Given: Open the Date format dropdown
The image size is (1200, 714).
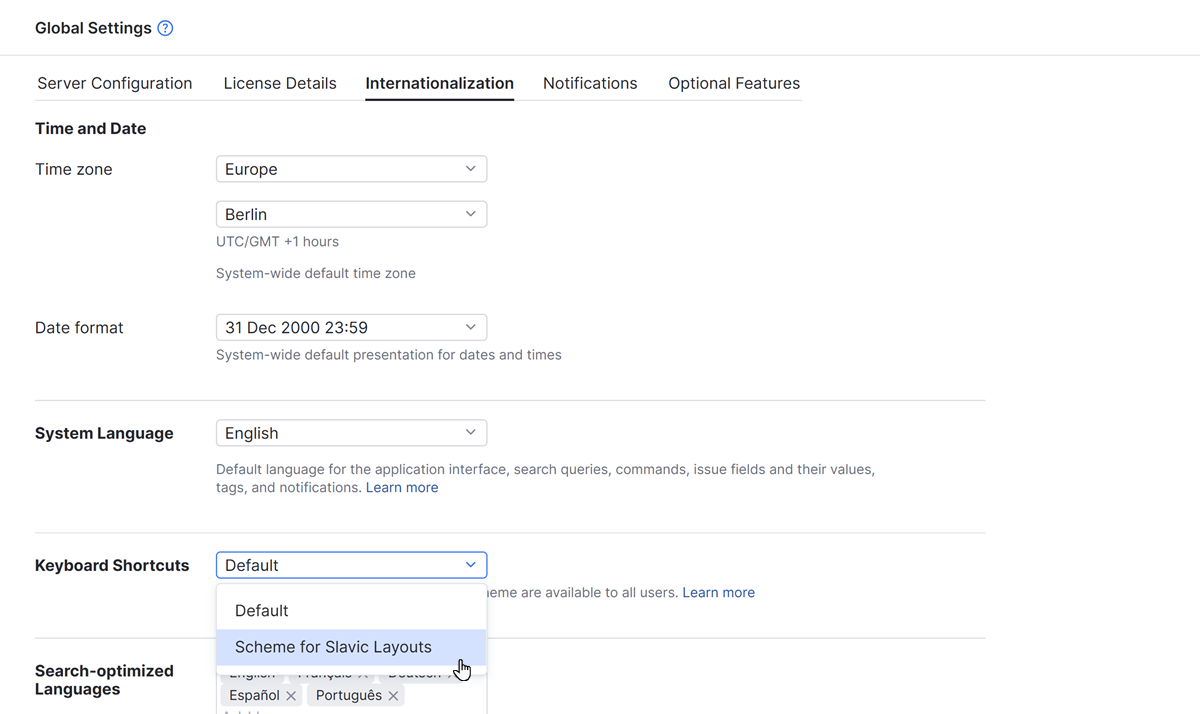Looking at the screenshot, I should coord(351,327).
